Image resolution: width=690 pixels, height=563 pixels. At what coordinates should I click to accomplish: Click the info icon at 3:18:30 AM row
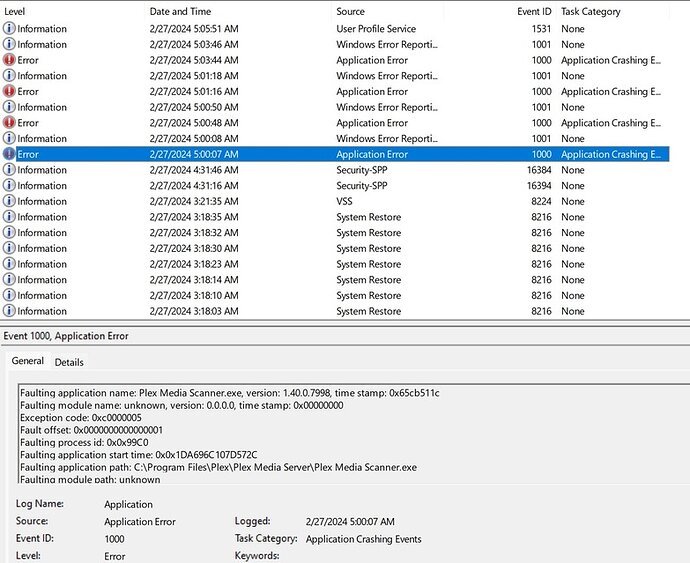click(x=9, y=248)
